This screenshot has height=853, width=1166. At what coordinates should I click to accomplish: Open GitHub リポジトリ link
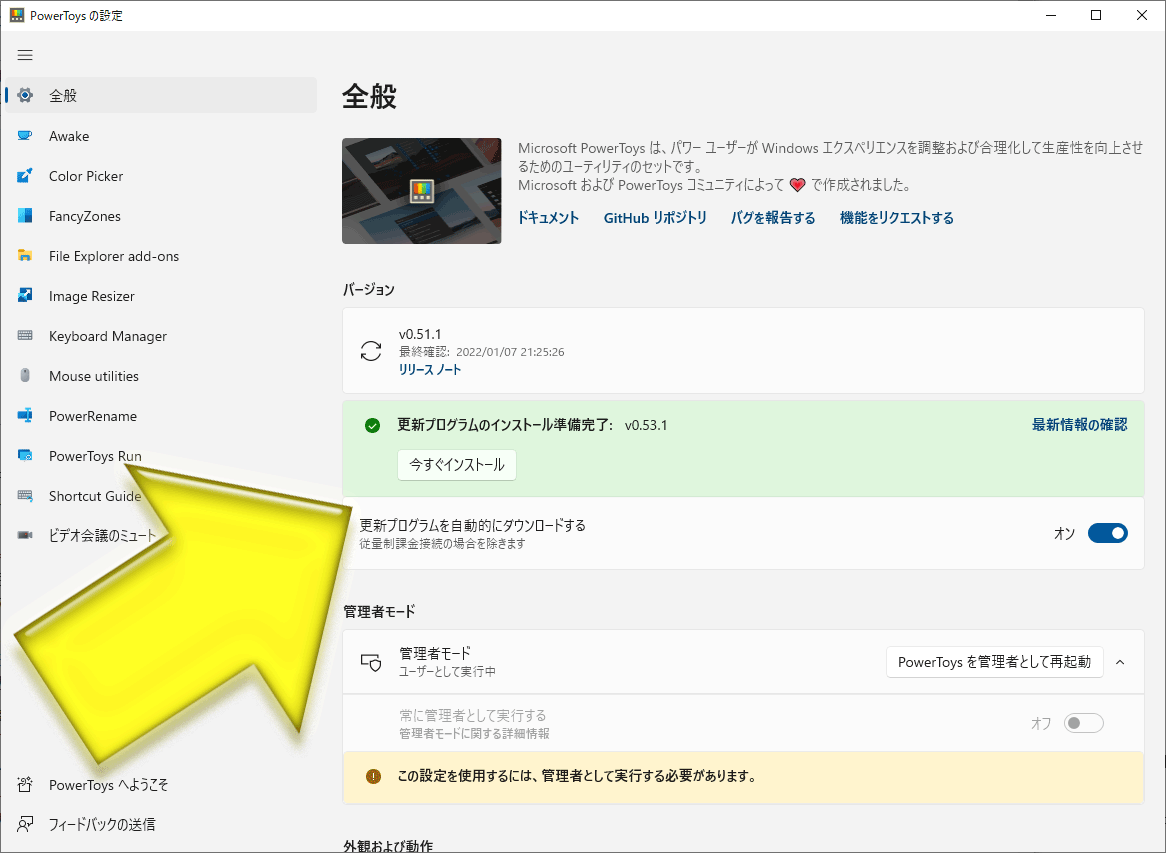[x=655, y=218]
